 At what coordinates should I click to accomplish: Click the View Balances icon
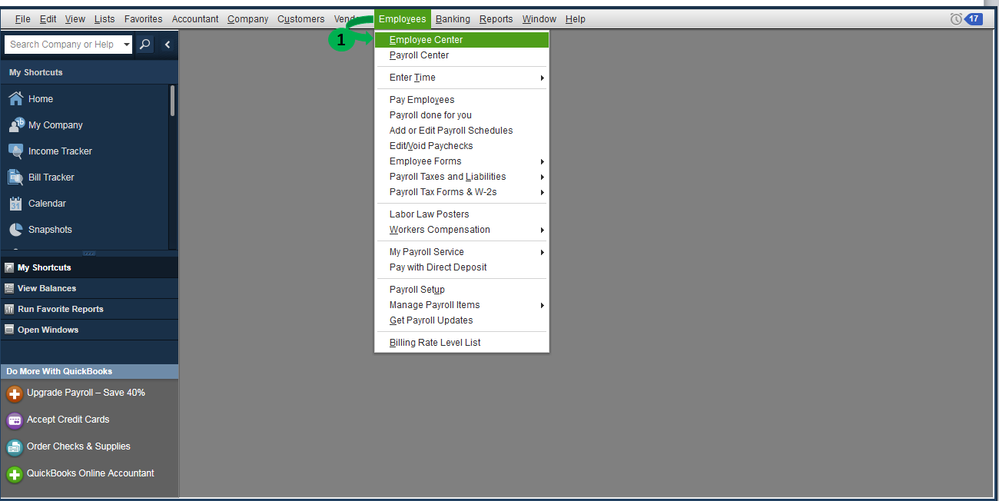[9, 288]
